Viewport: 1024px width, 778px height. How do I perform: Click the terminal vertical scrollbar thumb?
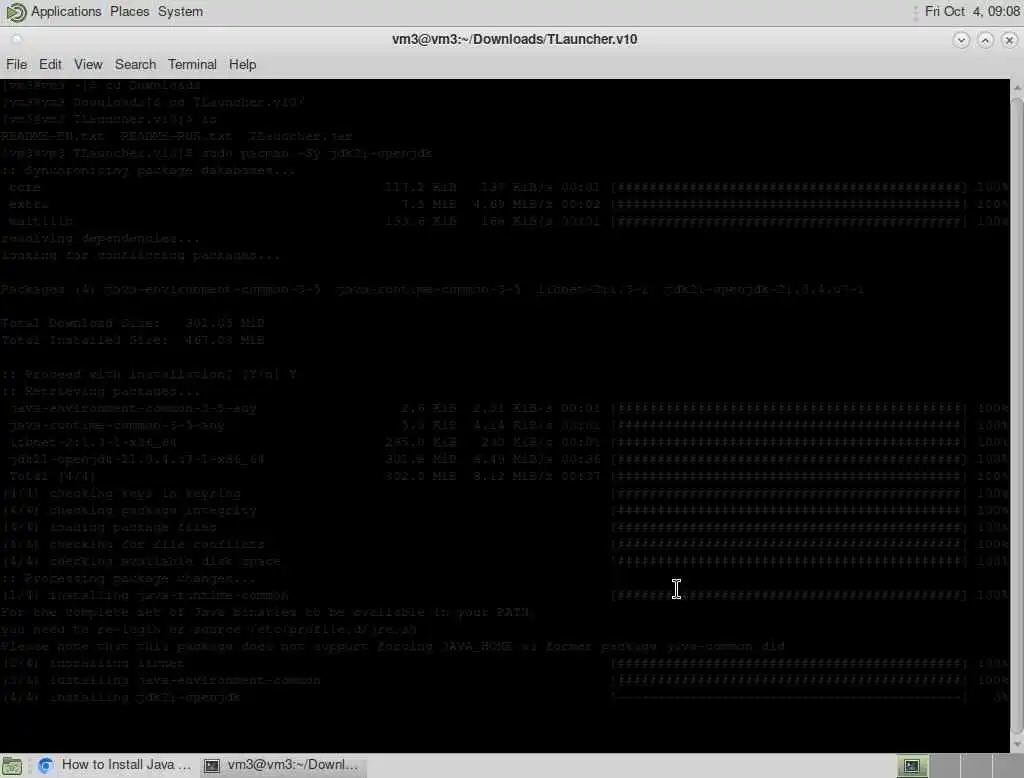tap(1017, 415)
